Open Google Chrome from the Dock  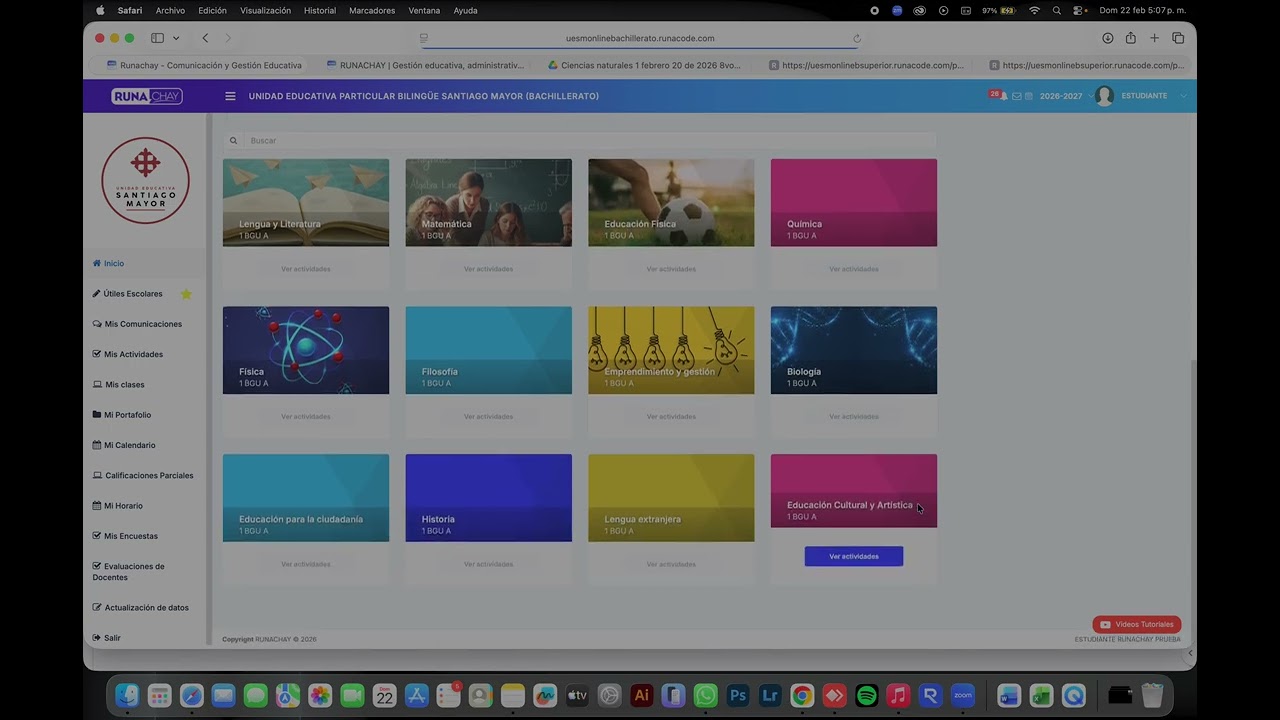click(802, 695)
